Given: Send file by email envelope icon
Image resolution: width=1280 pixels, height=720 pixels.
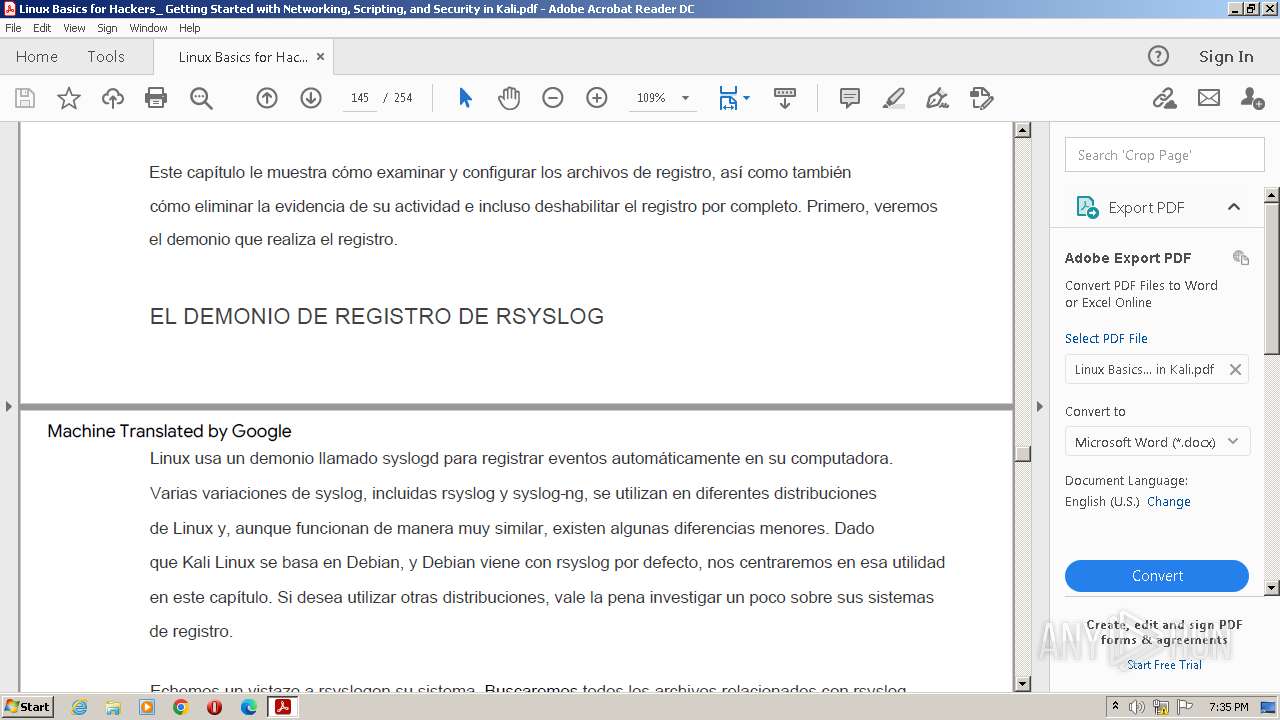Looking at the screenshot, I should pyautogui.click(x=1209, y=98).
